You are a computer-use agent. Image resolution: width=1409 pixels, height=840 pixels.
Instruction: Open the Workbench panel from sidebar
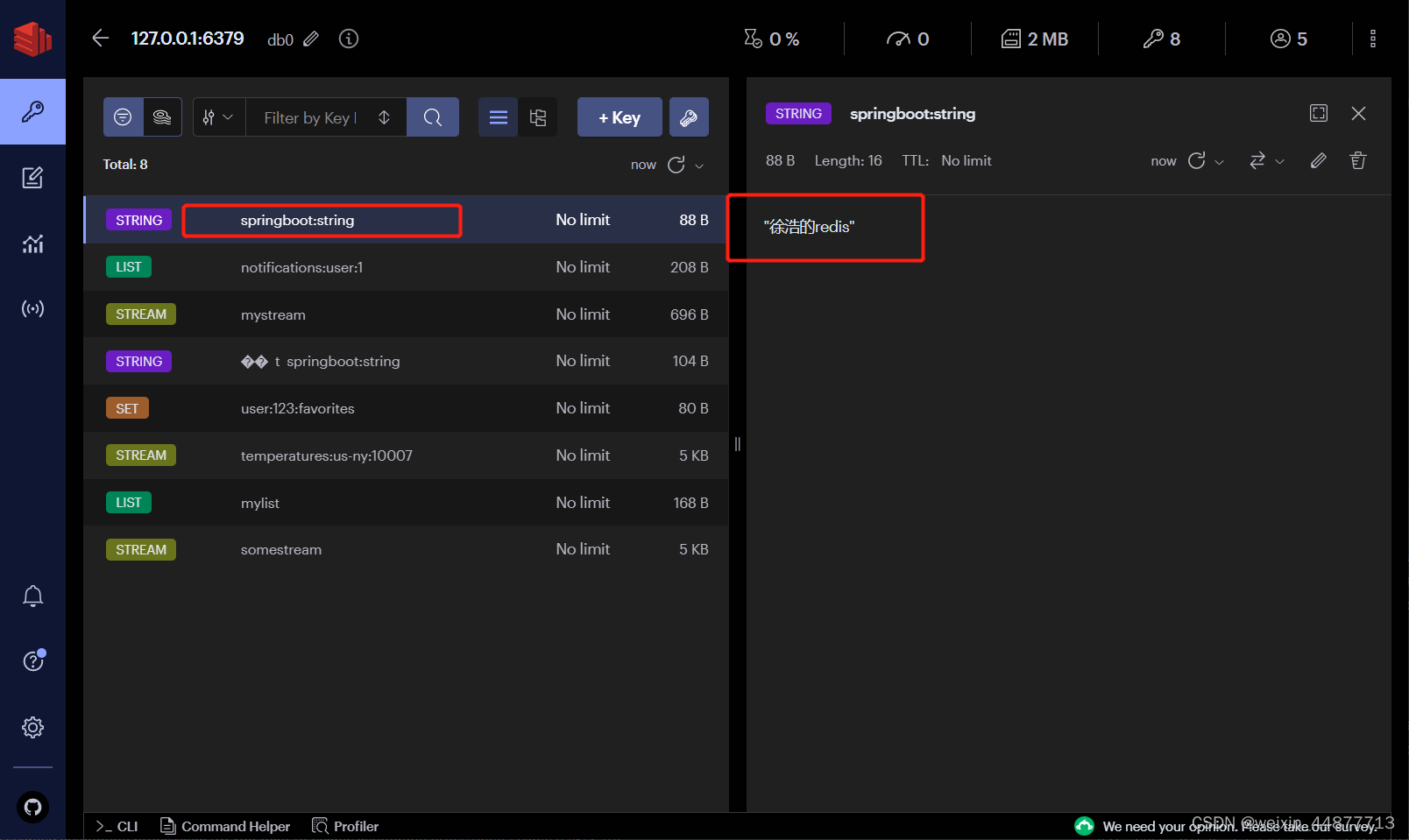click(32, 178)
